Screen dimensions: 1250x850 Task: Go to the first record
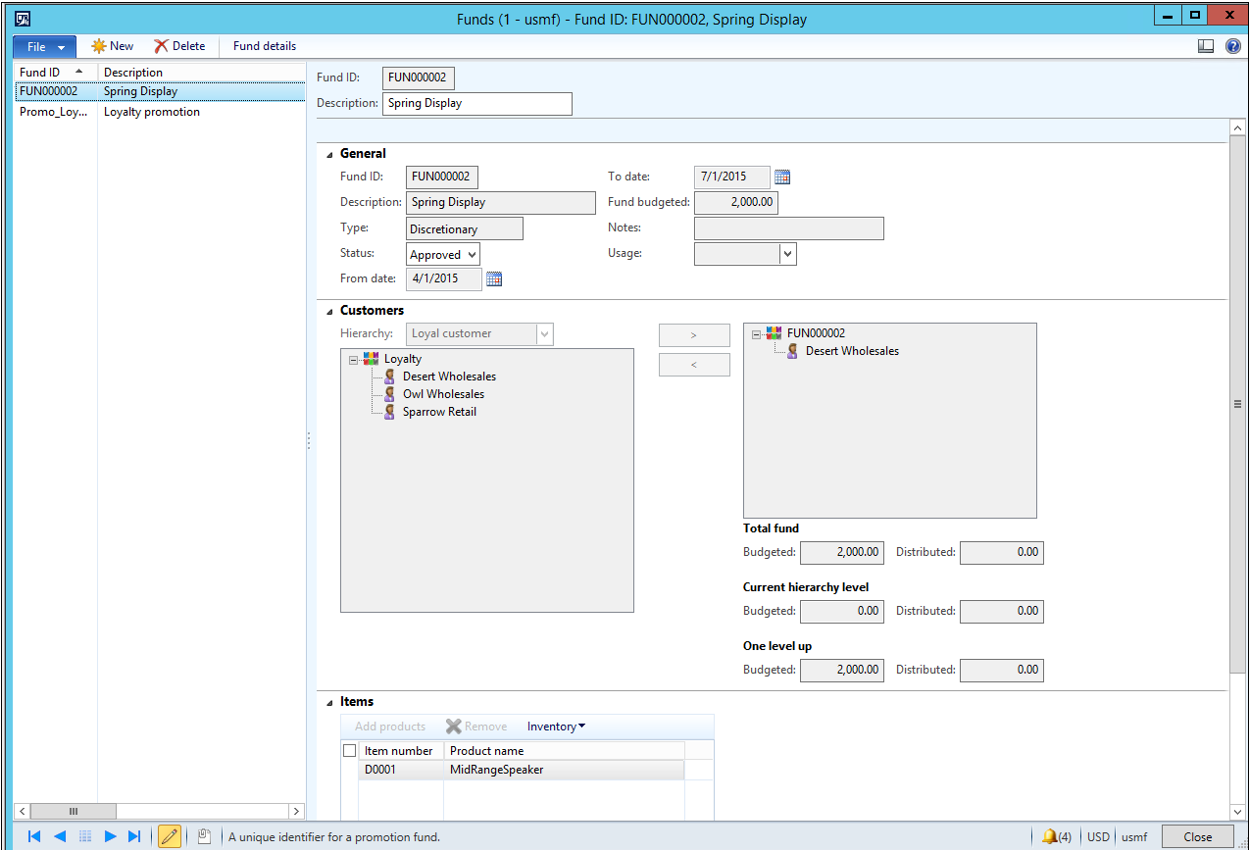point(34,836)
